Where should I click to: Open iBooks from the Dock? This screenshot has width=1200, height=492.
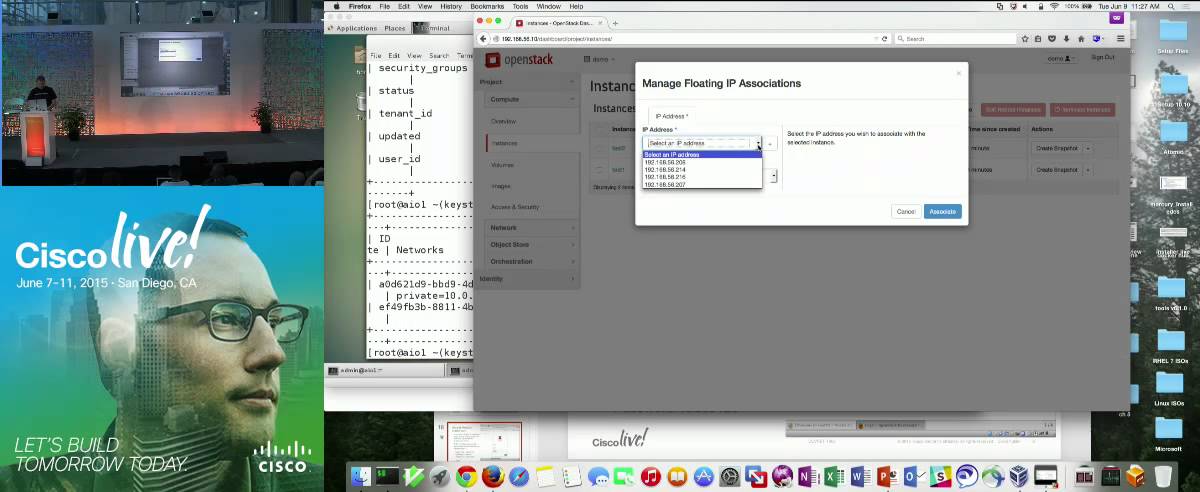(676, 476)
